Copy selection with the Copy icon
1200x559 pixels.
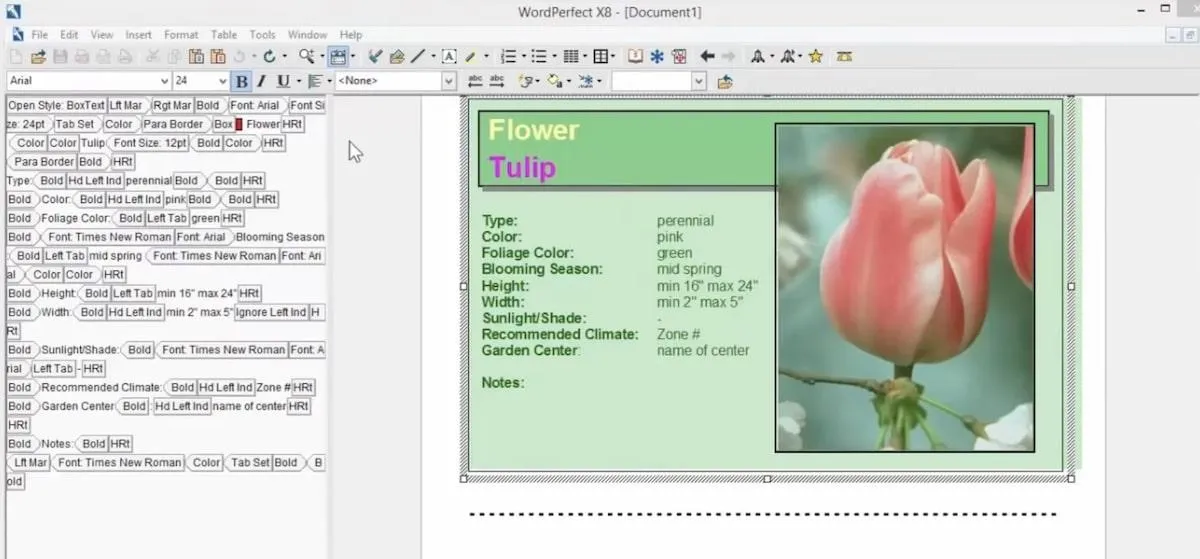[174, 57]
